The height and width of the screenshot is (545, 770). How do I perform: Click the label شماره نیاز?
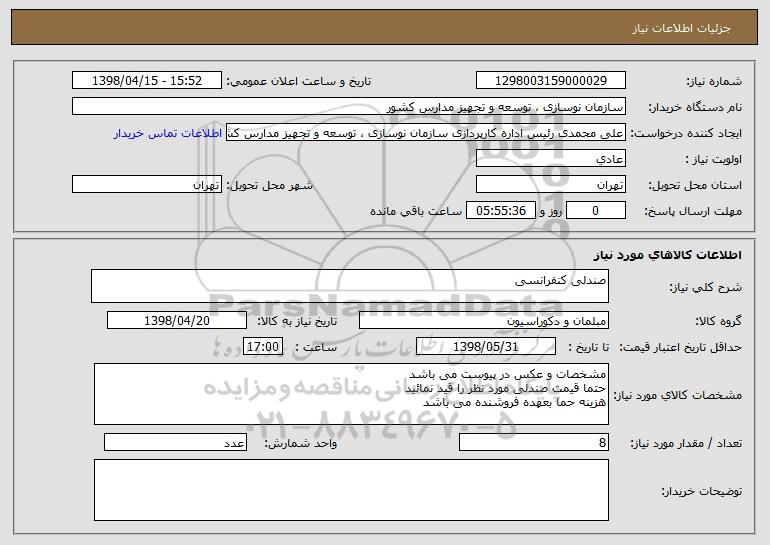716,82
